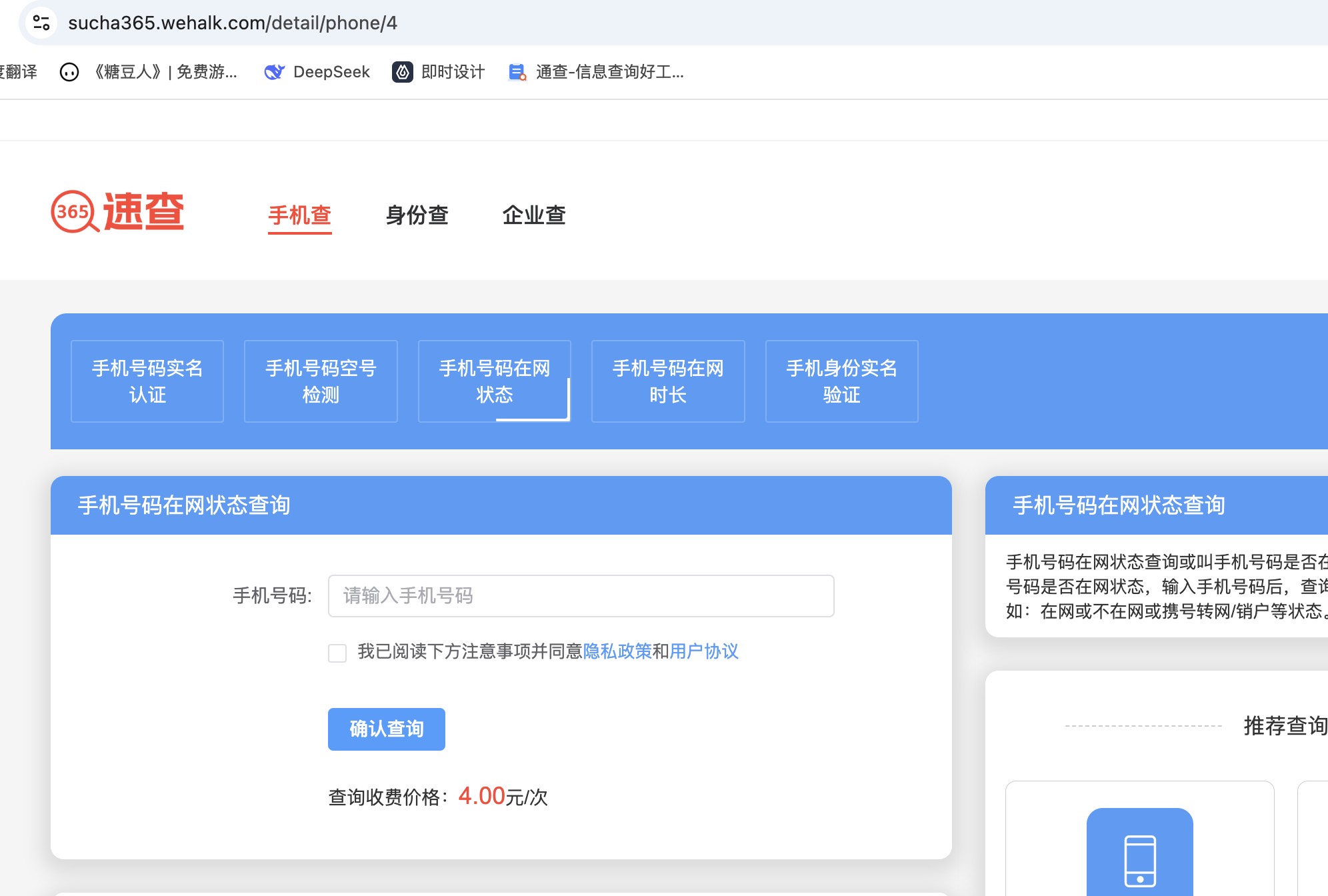Open the DeepSeek whale bookmark
This screenshot has height=896, width=1328.
[x=274, y=72]
